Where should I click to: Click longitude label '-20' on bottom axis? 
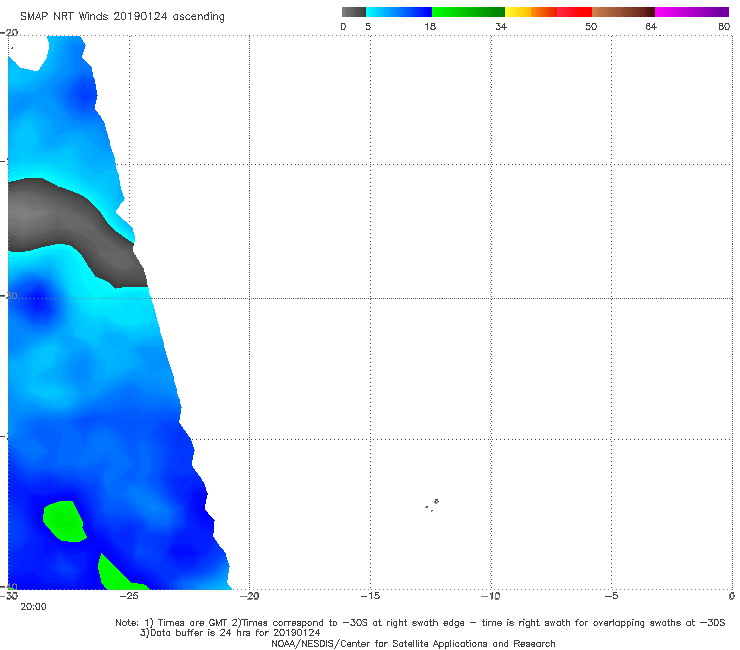tap(250, 596)
